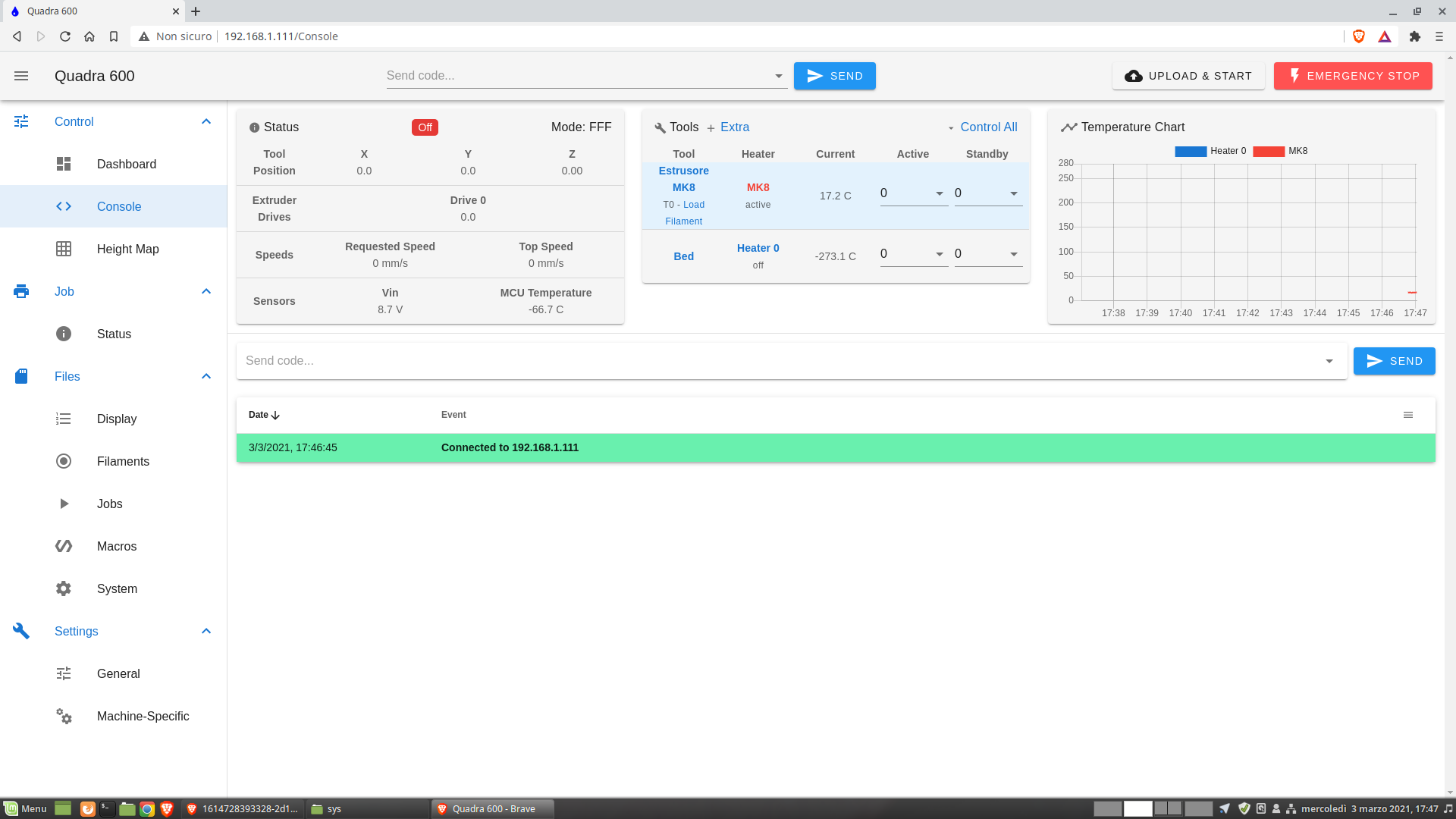1456x819 pixels.
Task: Open the Mint Menu on taskbar
Action: tap(25, 809)
